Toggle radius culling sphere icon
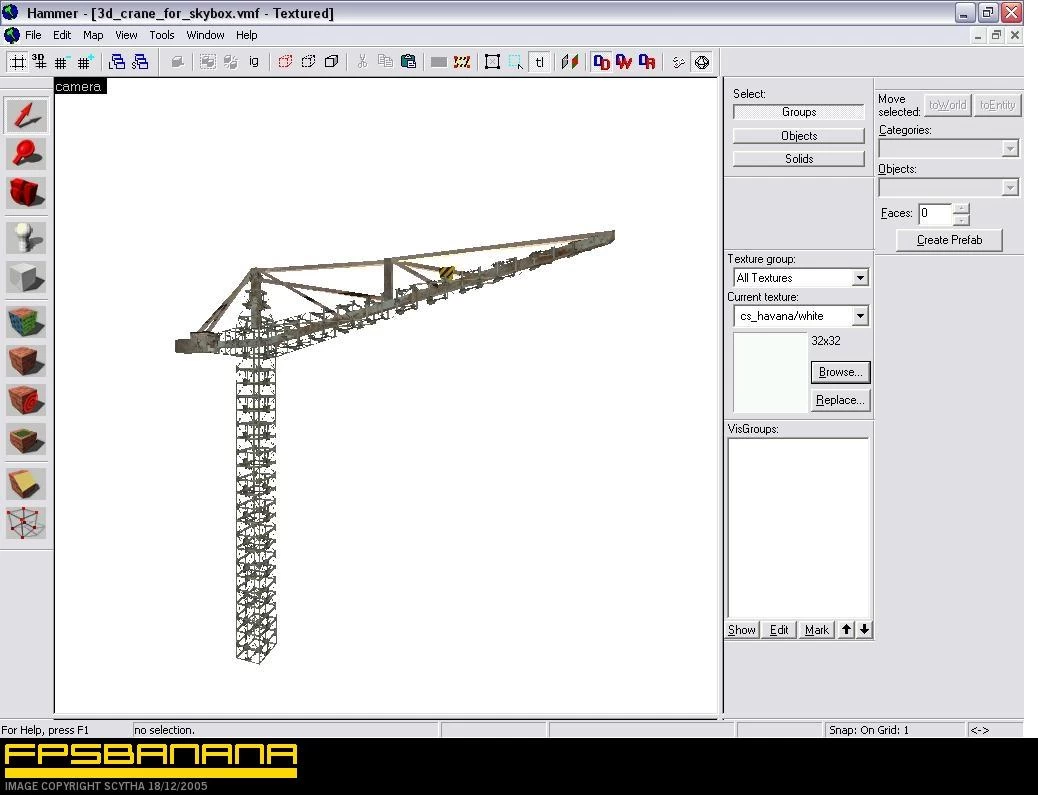This screenshot has height=795, width=1038. tap(702, 62)
